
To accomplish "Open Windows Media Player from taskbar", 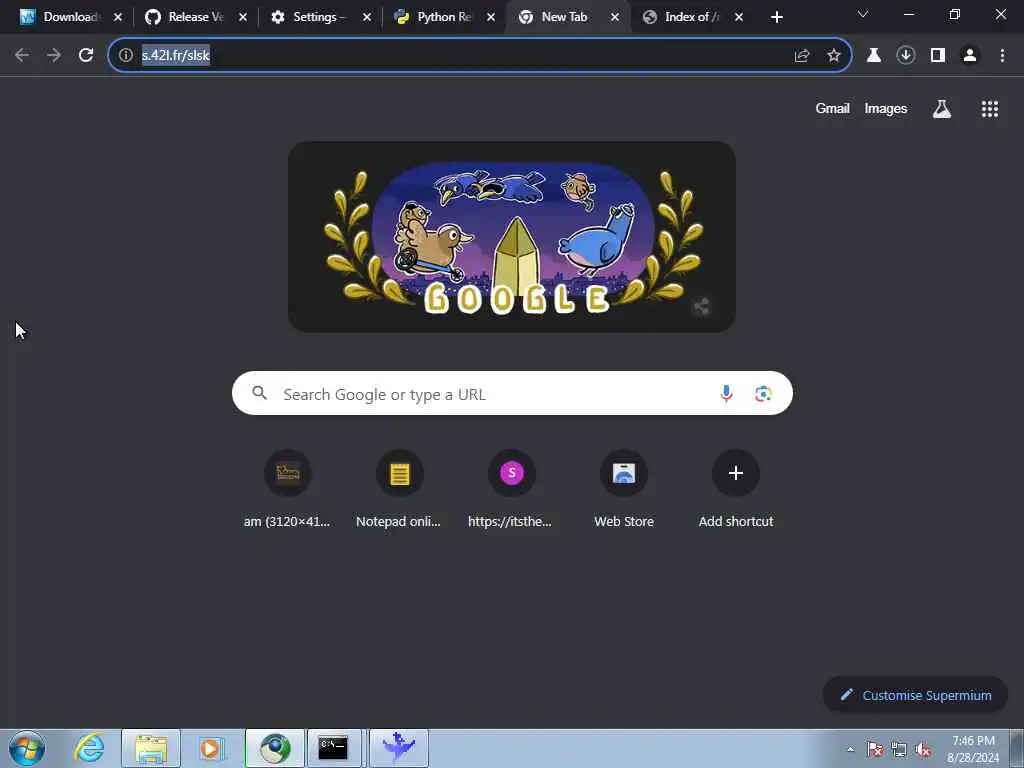I will point(211,748).
